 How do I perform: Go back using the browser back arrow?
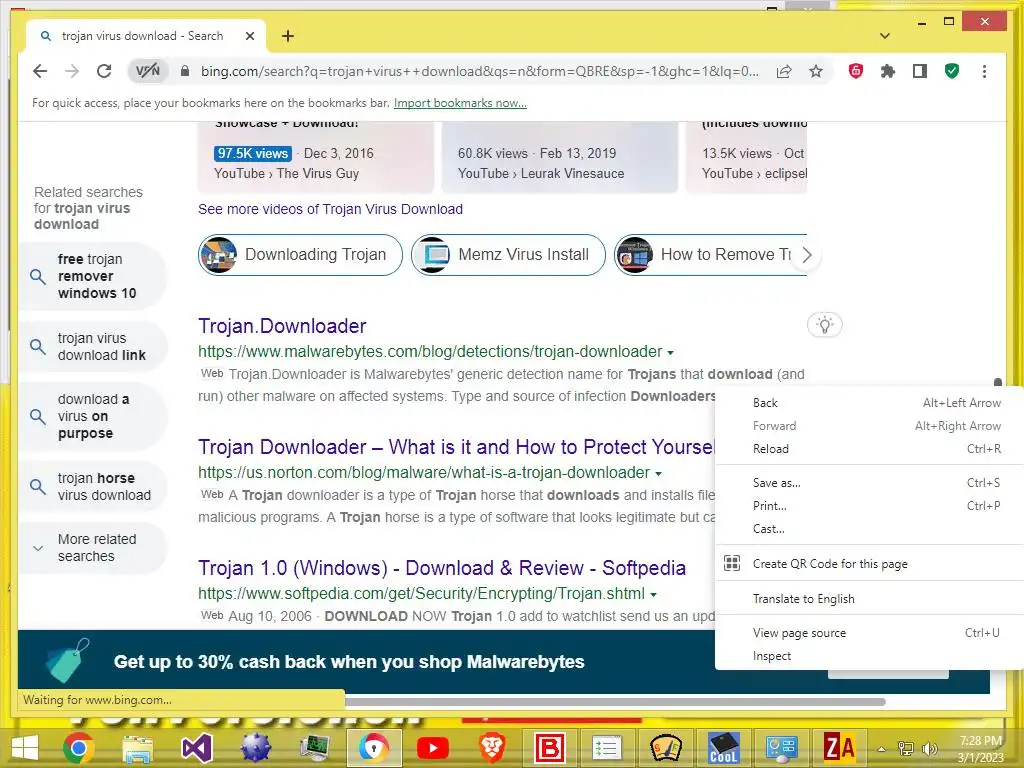pyautogui.click(x=40, y=71)
